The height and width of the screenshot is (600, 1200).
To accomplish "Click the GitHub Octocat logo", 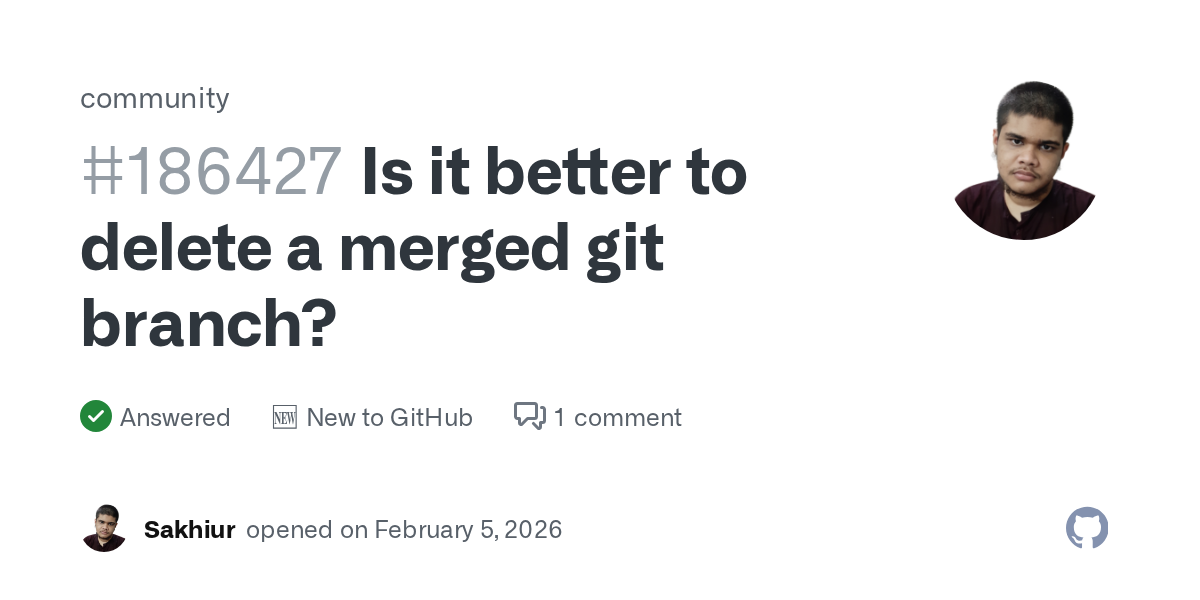I will [x=1087, y=528].
